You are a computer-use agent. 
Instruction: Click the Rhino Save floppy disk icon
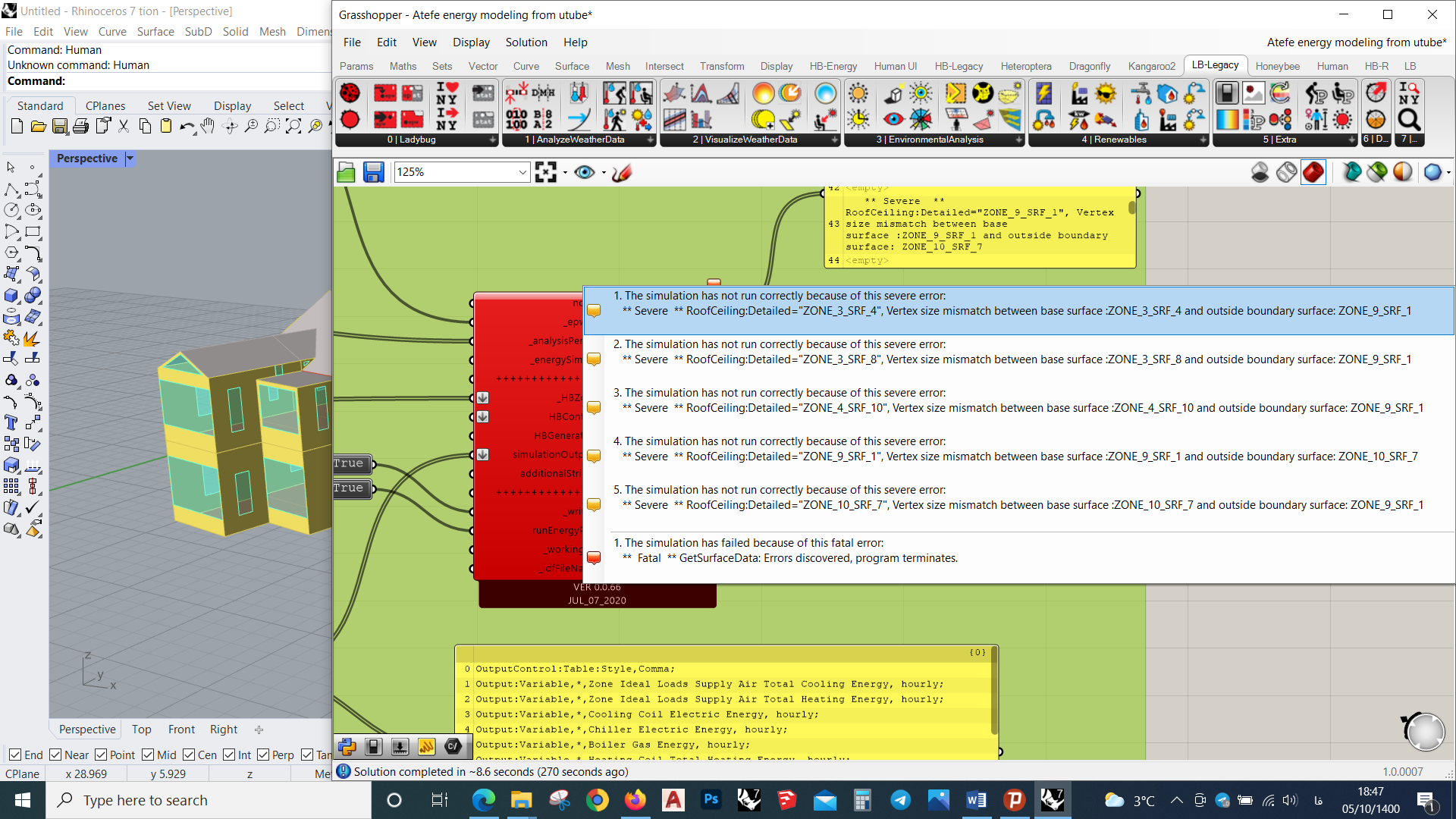pyautogui.click(x=59, y=126)
